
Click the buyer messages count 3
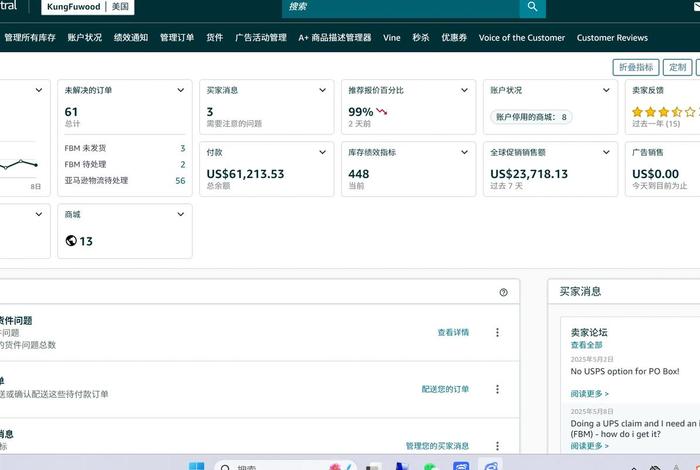click(210, 112)
